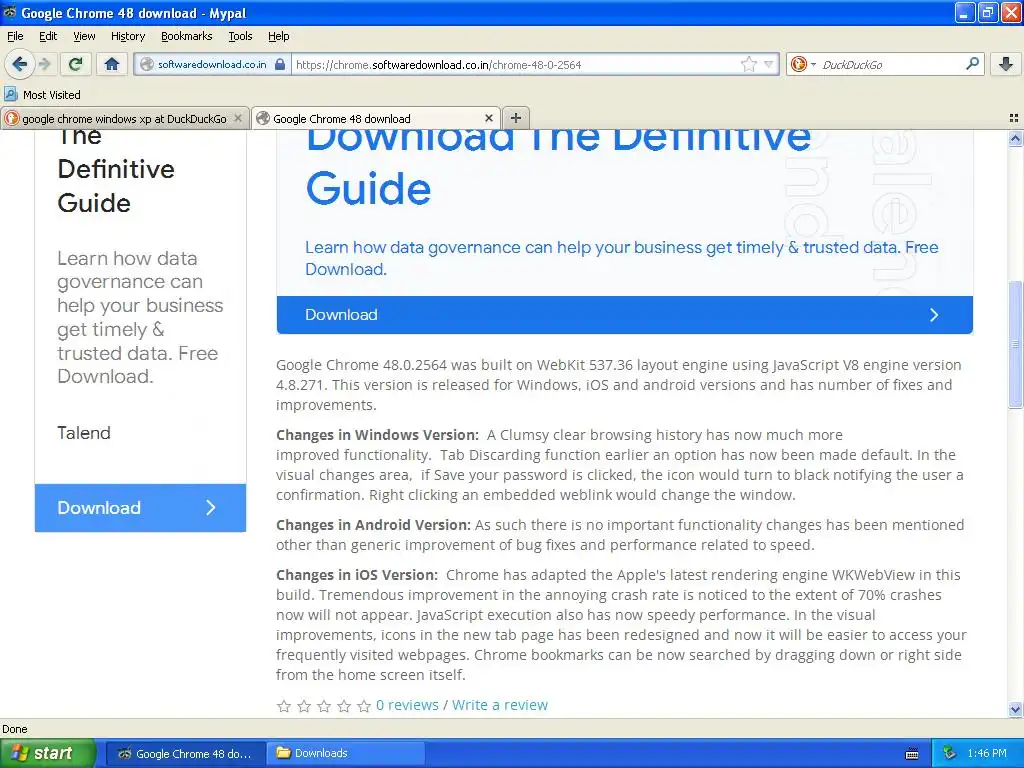The height and width of the screenshot is (768, 1024).
Task: Close the DuckDuckGo tab with its X
Action: (238, 118)
